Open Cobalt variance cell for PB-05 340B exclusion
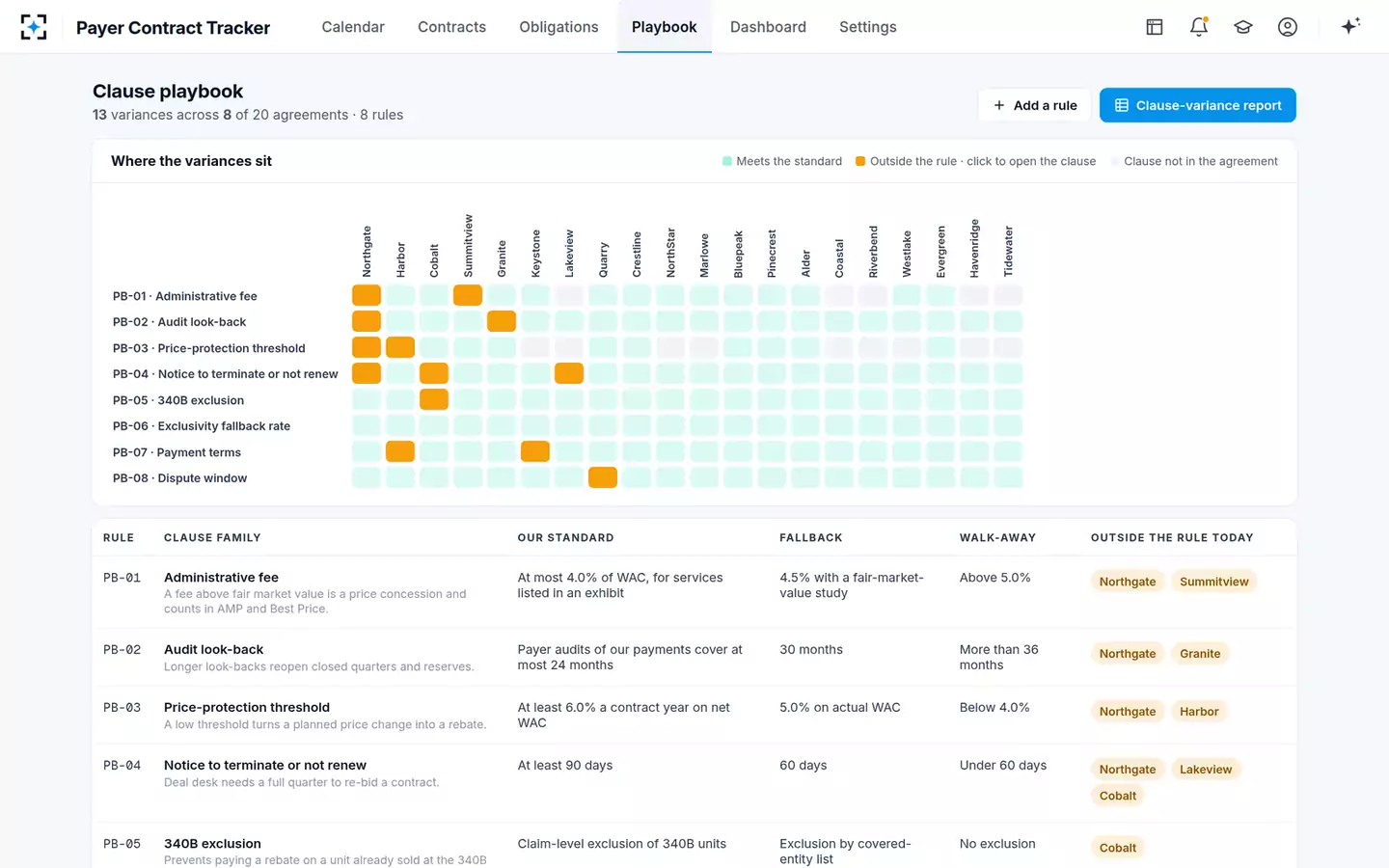The width and height of the screenshot is (1389, 868). (434, 399)
